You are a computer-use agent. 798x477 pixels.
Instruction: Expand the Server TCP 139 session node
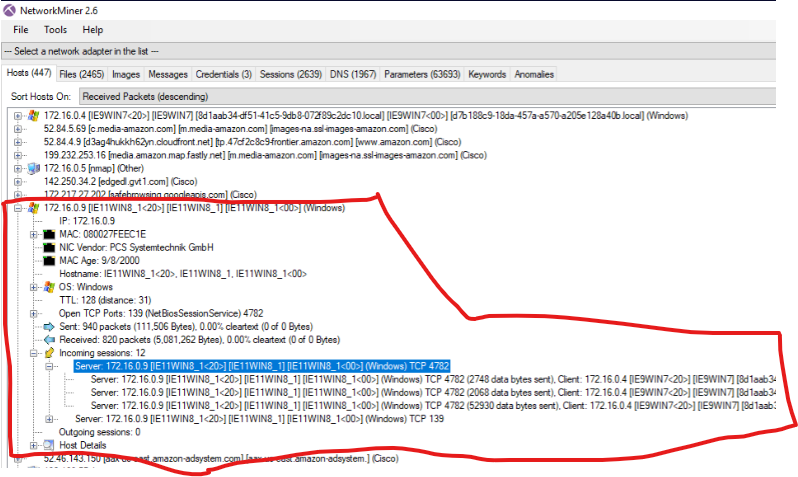tap(50, 418)
